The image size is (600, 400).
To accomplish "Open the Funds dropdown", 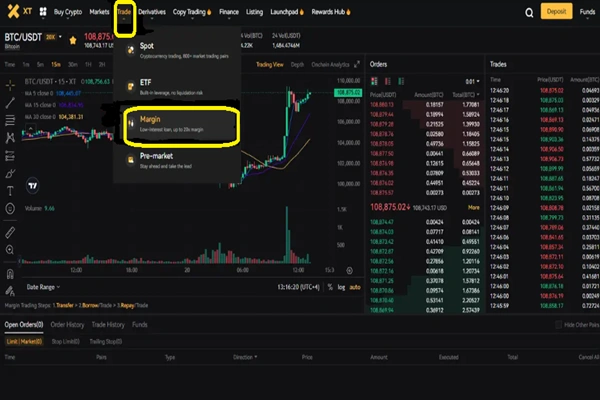I will pyautogui.click(x=587, y=13).
